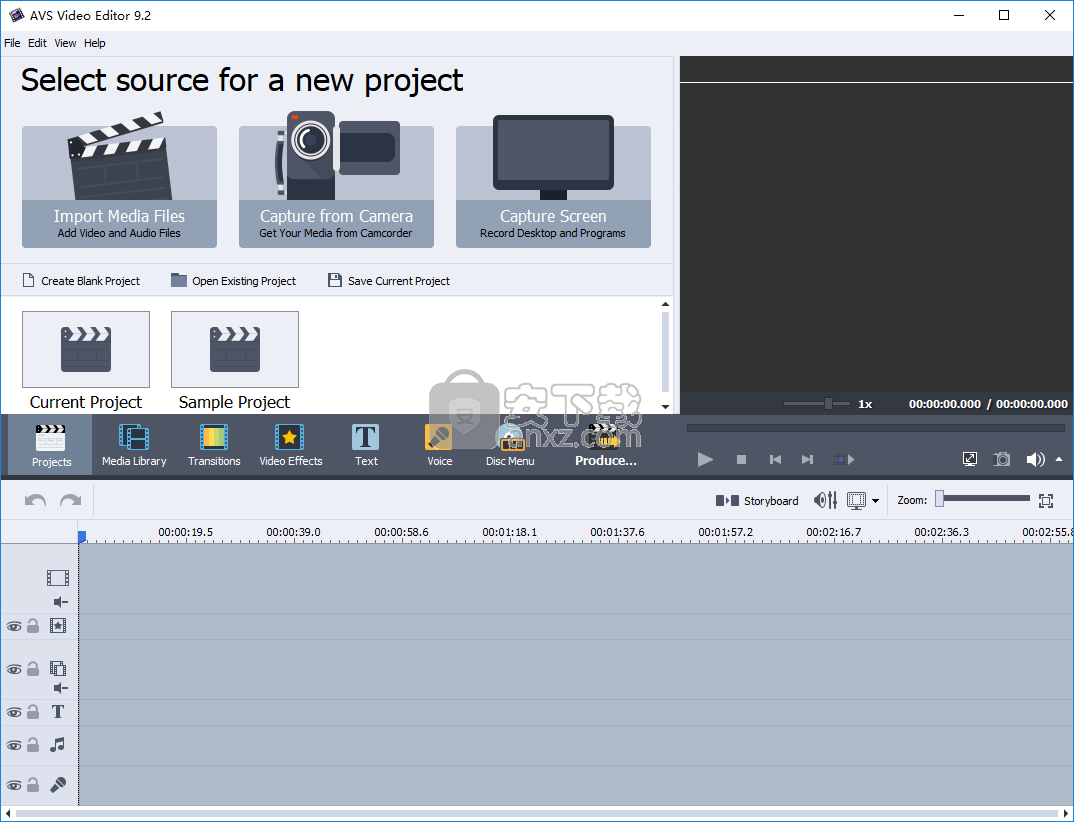Click the video overlay track icon
Viewport: 1074px width, 822px height.
point(58,669)
